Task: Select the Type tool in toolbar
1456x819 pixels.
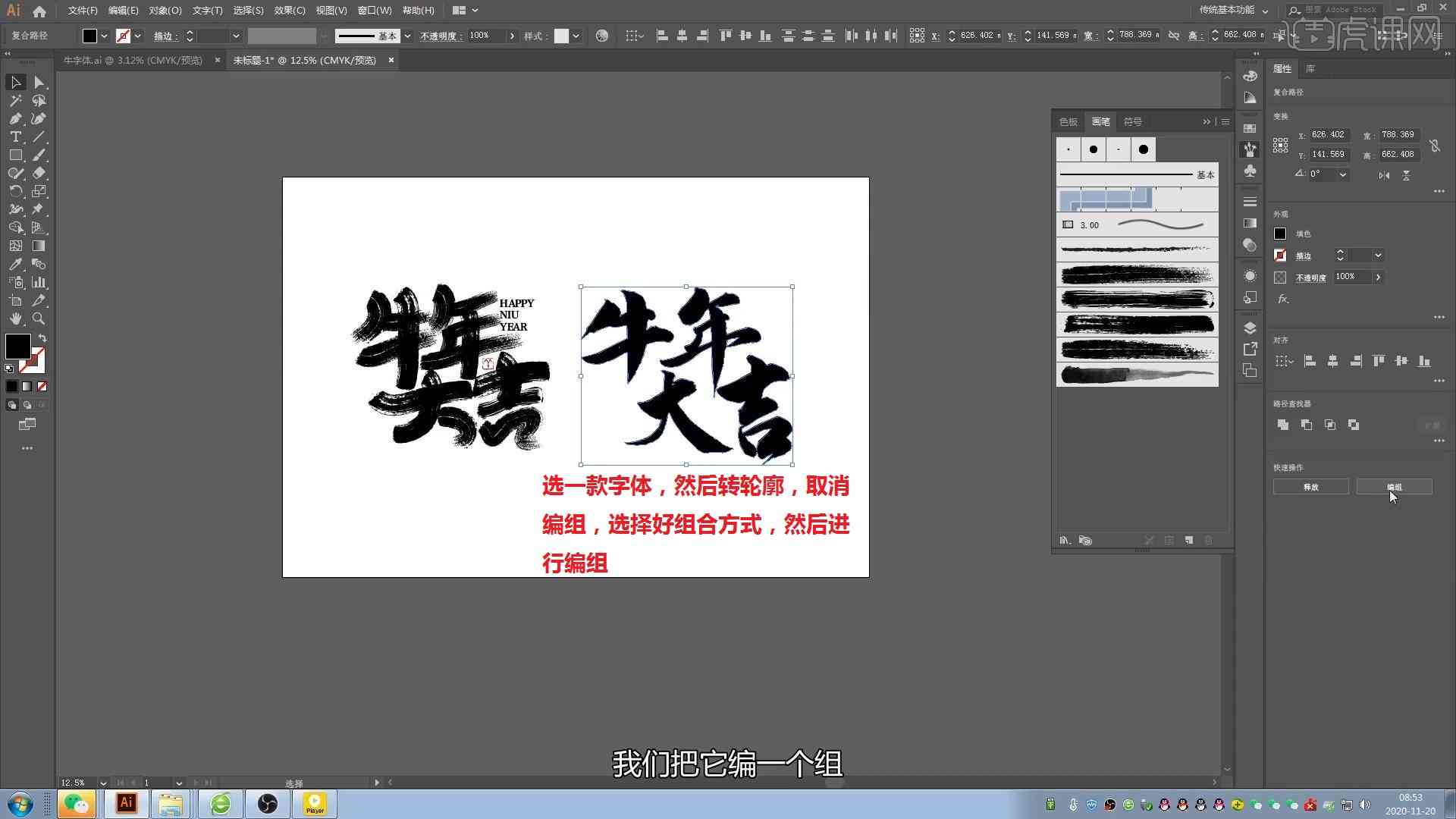Action: [15, 137]
